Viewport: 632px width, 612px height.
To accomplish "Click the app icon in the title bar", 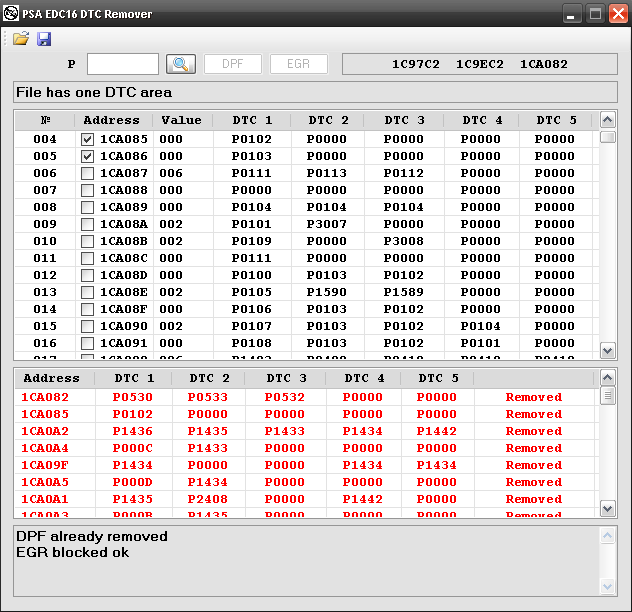I will coord(10,13).
